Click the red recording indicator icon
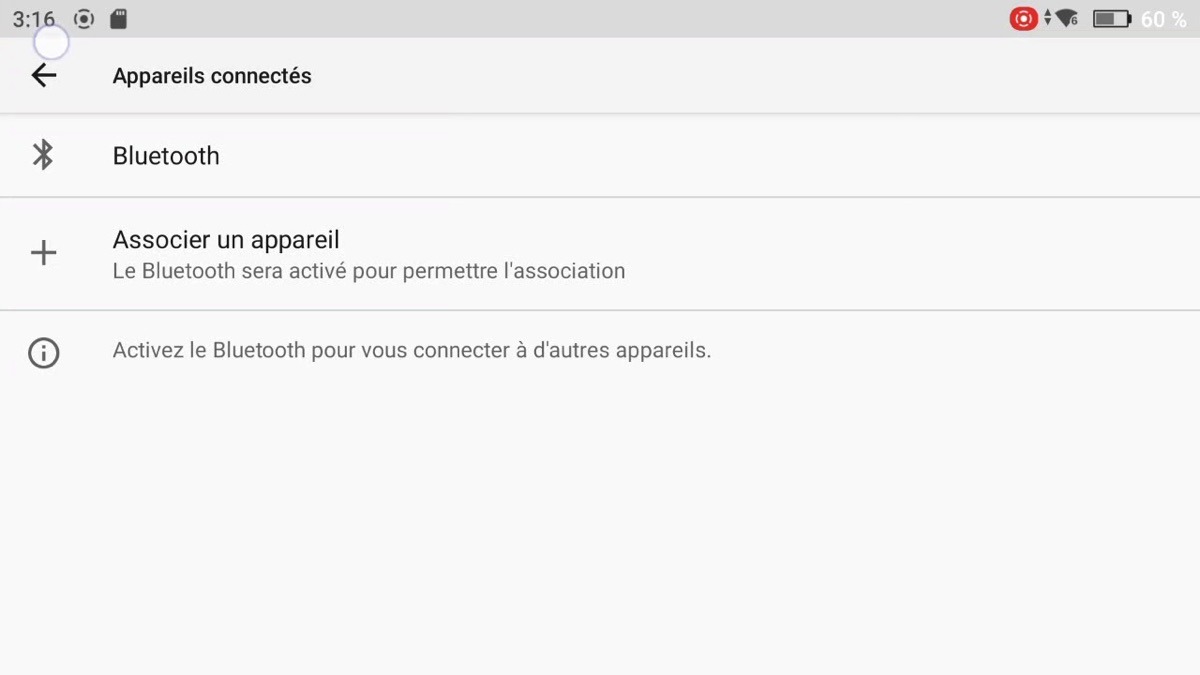The image size is (1200, 675). pyautogui.click(x=1023, y=19)
